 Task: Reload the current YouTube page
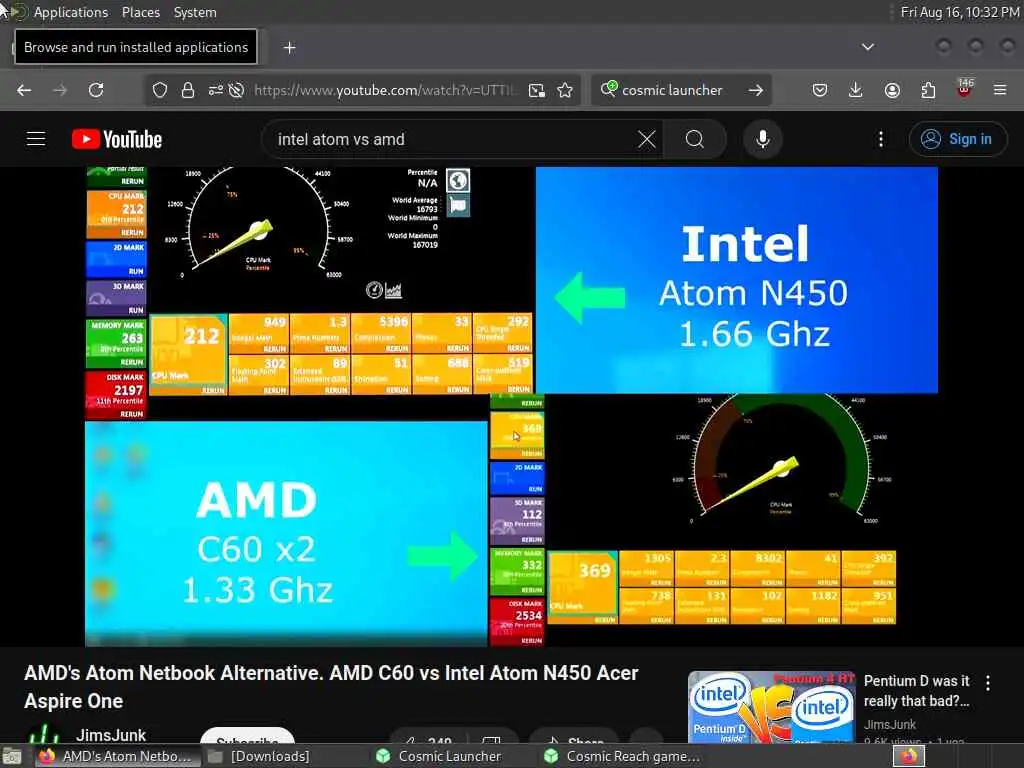96,90
